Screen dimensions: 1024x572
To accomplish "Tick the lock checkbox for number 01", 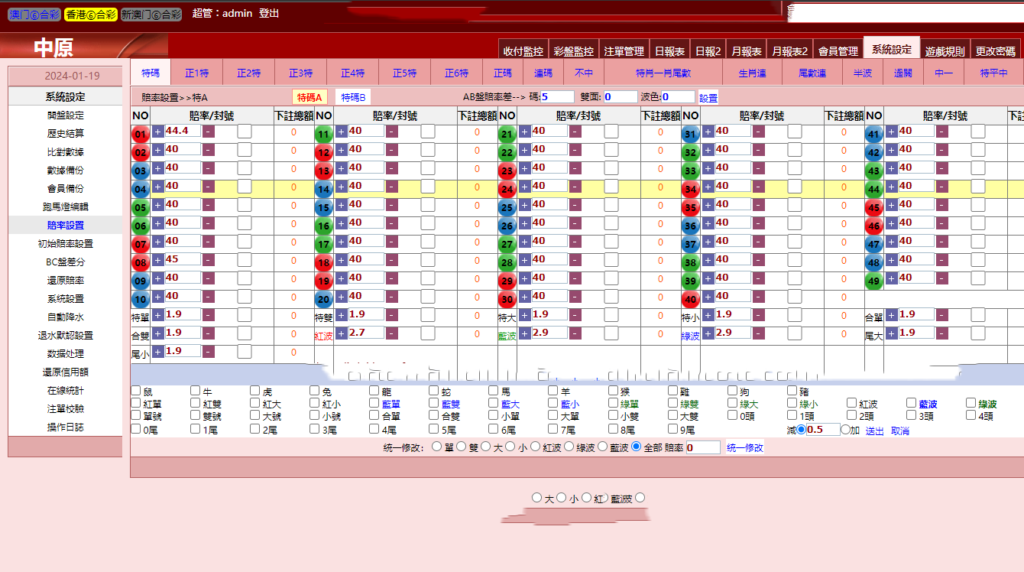I will [x=244, y=132].
